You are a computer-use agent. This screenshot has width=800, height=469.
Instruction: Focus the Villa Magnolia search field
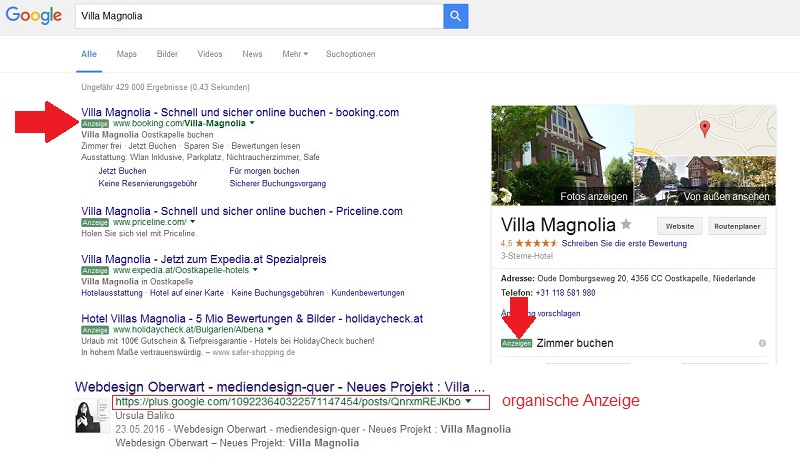pos(259,16)
